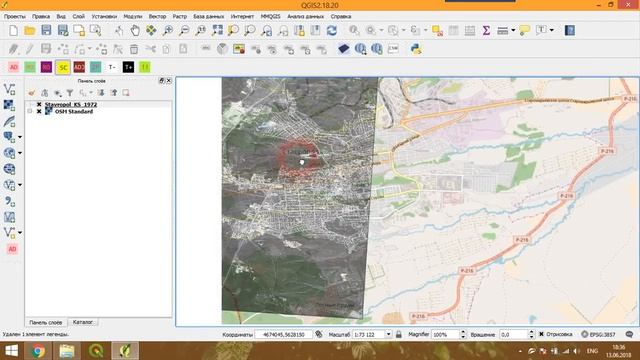Image resolution: width=640 pixels, height=360 pixels.
Task: Open Chrome from the taskbar
Action: (38, 351)
